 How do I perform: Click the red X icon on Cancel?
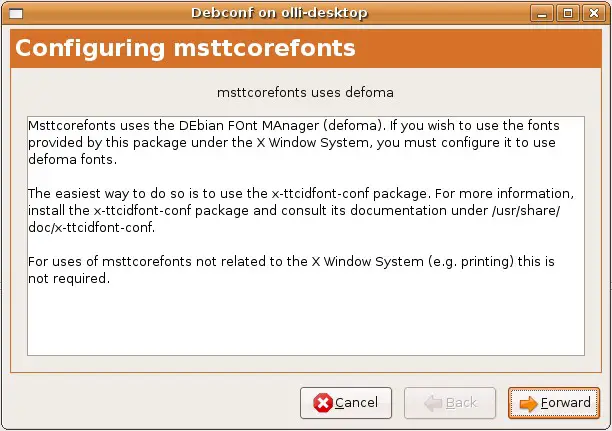323,403
